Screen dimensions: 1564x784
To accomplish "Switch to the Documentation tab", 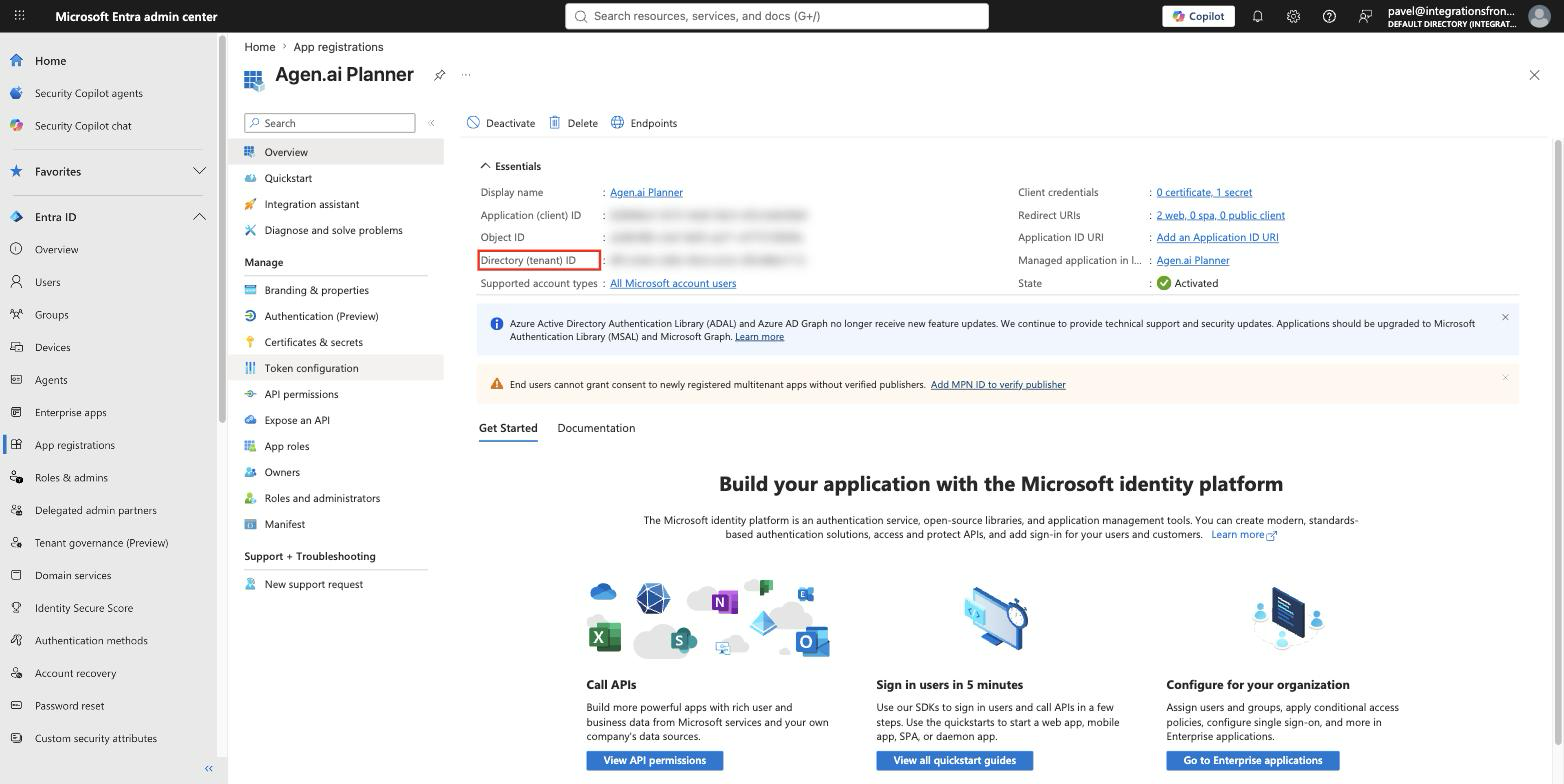I will (596, 428).
